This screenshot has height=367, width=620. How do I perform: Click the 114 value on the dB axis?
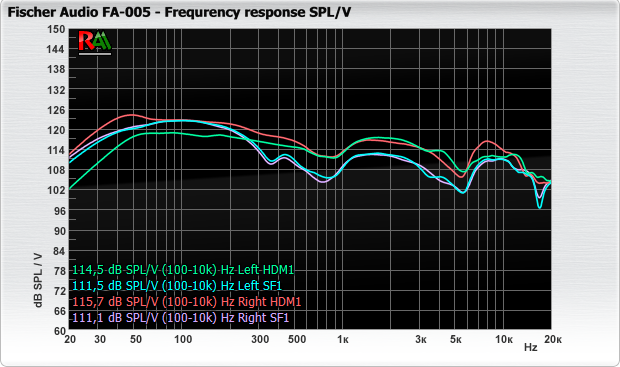coord(56,150)
